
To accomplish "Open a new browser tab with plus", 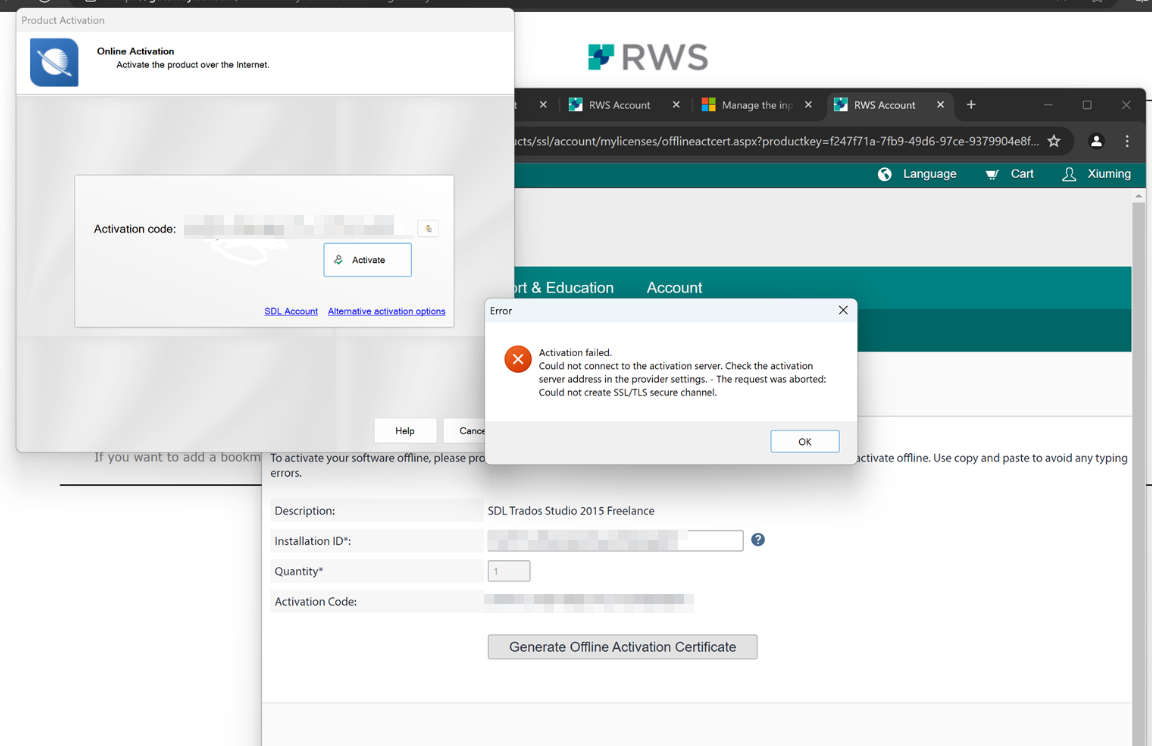I will (971, 105).
